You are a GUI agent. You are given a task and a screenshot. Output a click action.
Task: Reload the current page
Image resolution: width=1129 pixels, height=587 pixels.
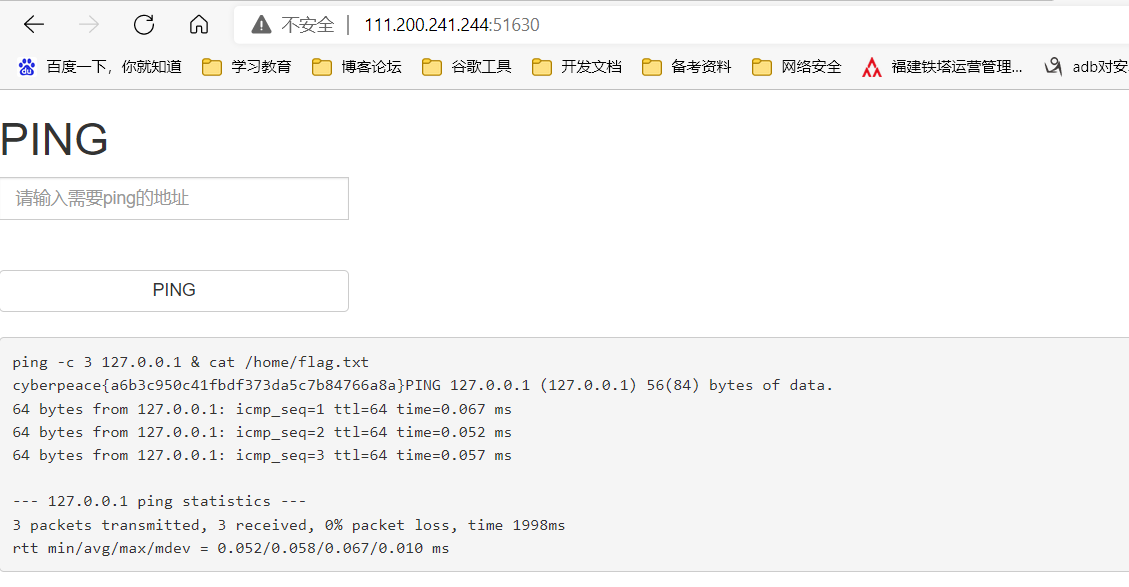[x=144, y=24]
